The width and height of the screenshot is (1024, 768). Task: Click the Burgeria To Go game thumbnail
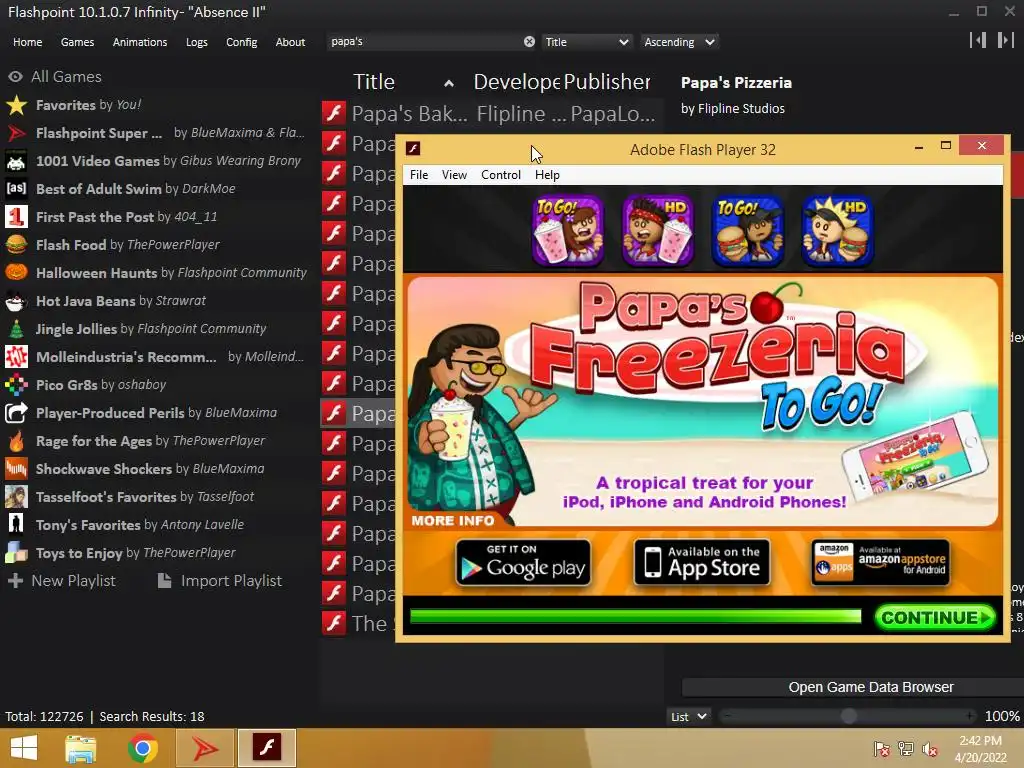tap(748, 231)
